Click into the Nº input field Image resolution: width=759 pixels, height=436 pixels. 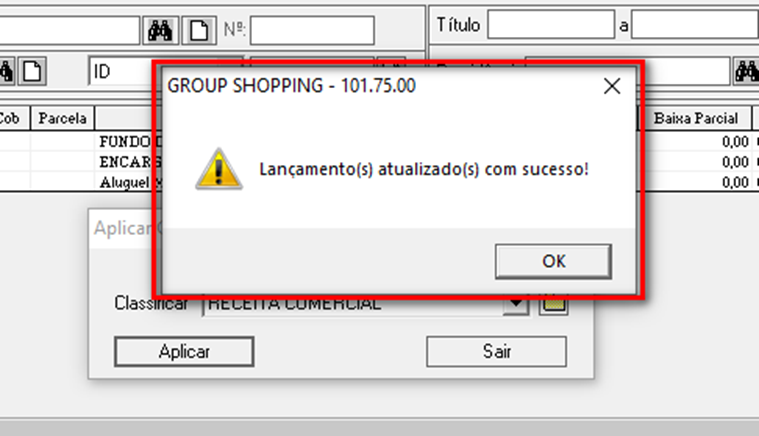[x=312, y=30]
